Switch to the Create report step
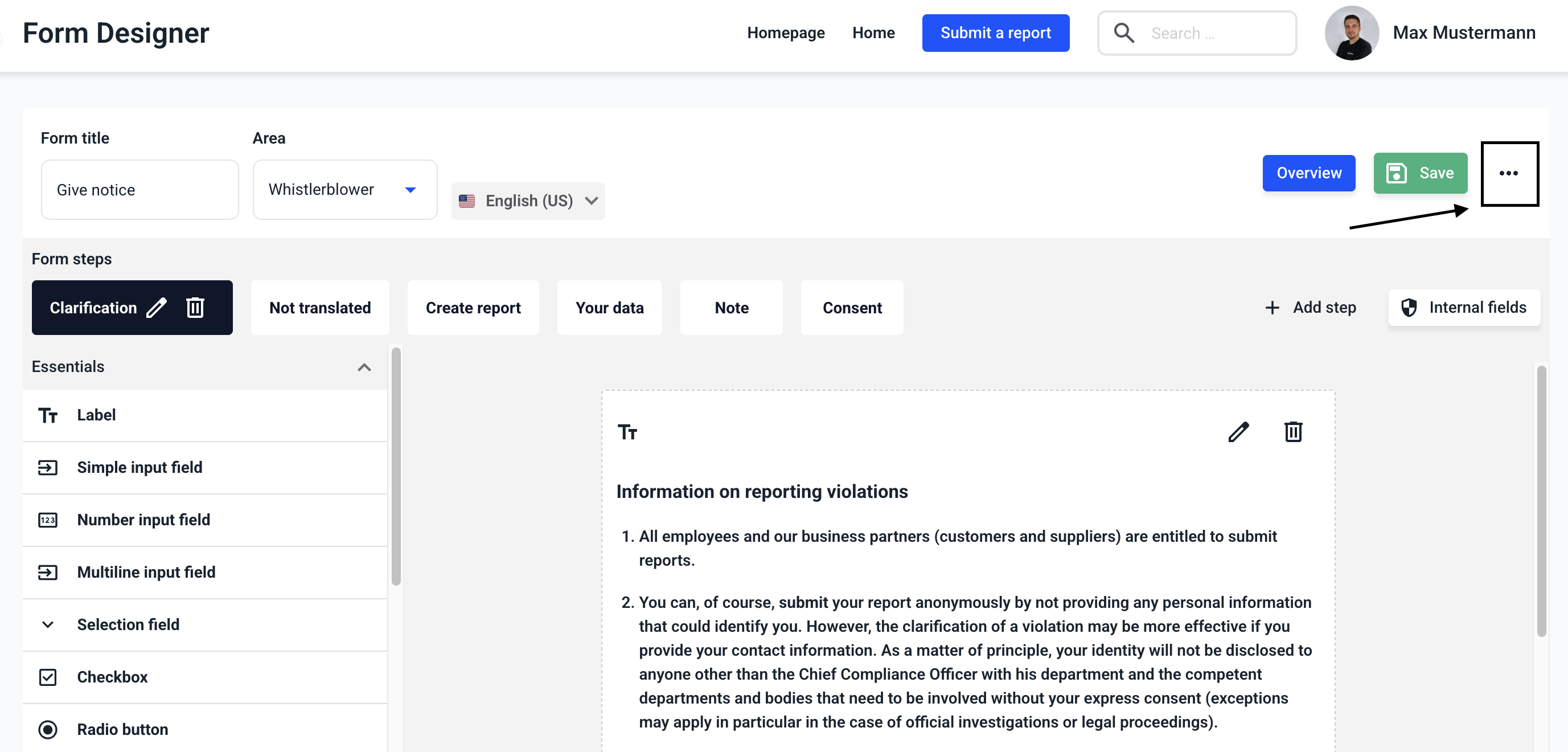This screenshot has height=752, width=1568. (473, 308)
